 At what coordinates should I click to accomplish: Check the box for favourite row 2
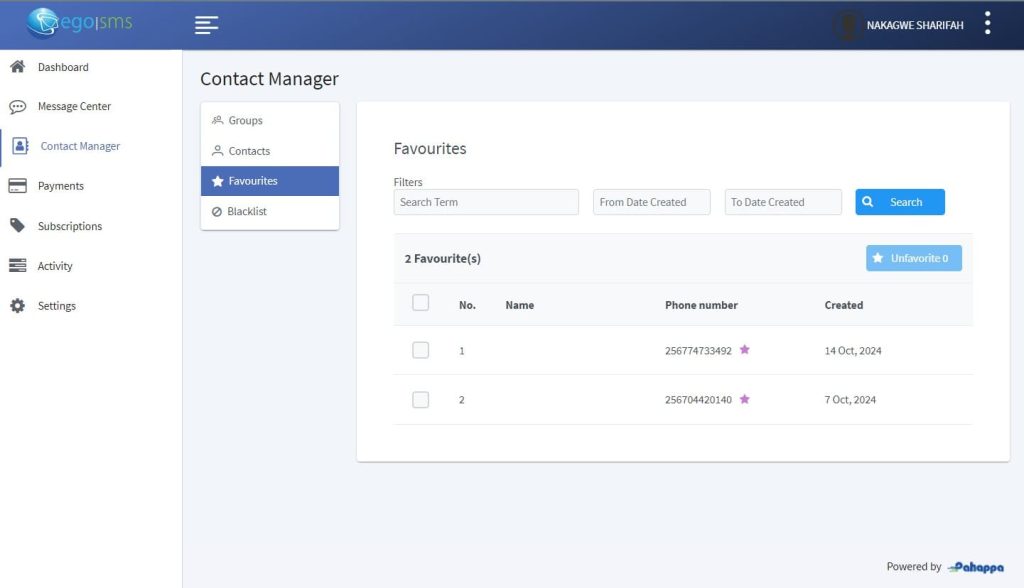click(421, 400)
